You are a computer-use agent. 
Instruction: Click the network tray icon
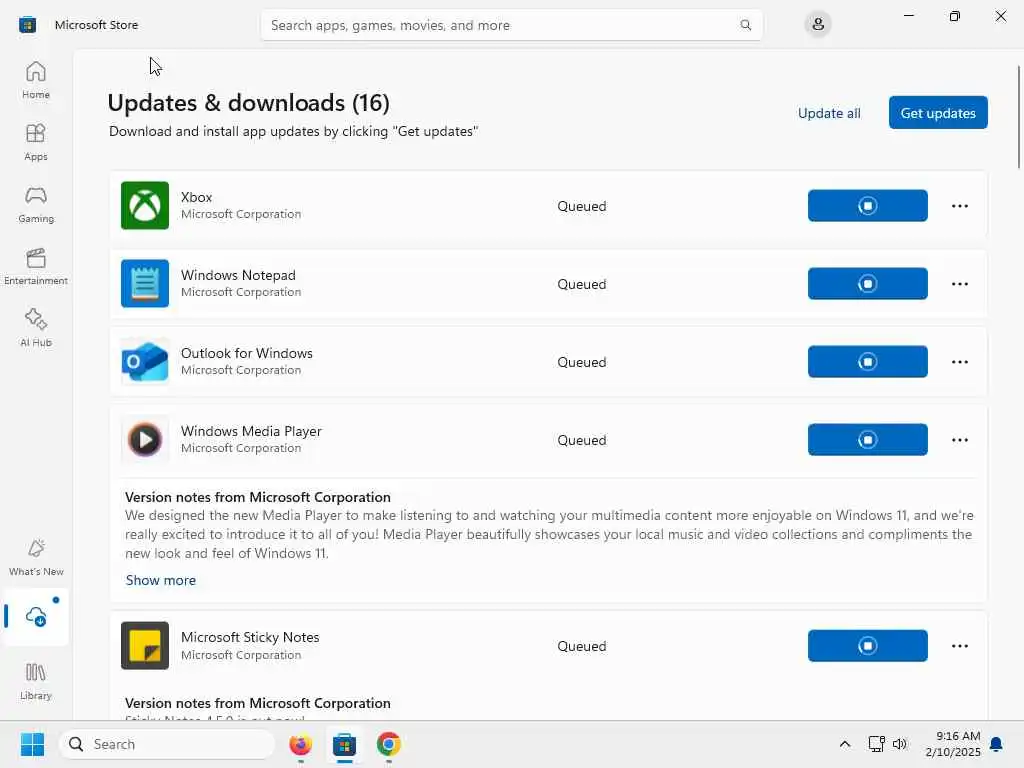876,744
